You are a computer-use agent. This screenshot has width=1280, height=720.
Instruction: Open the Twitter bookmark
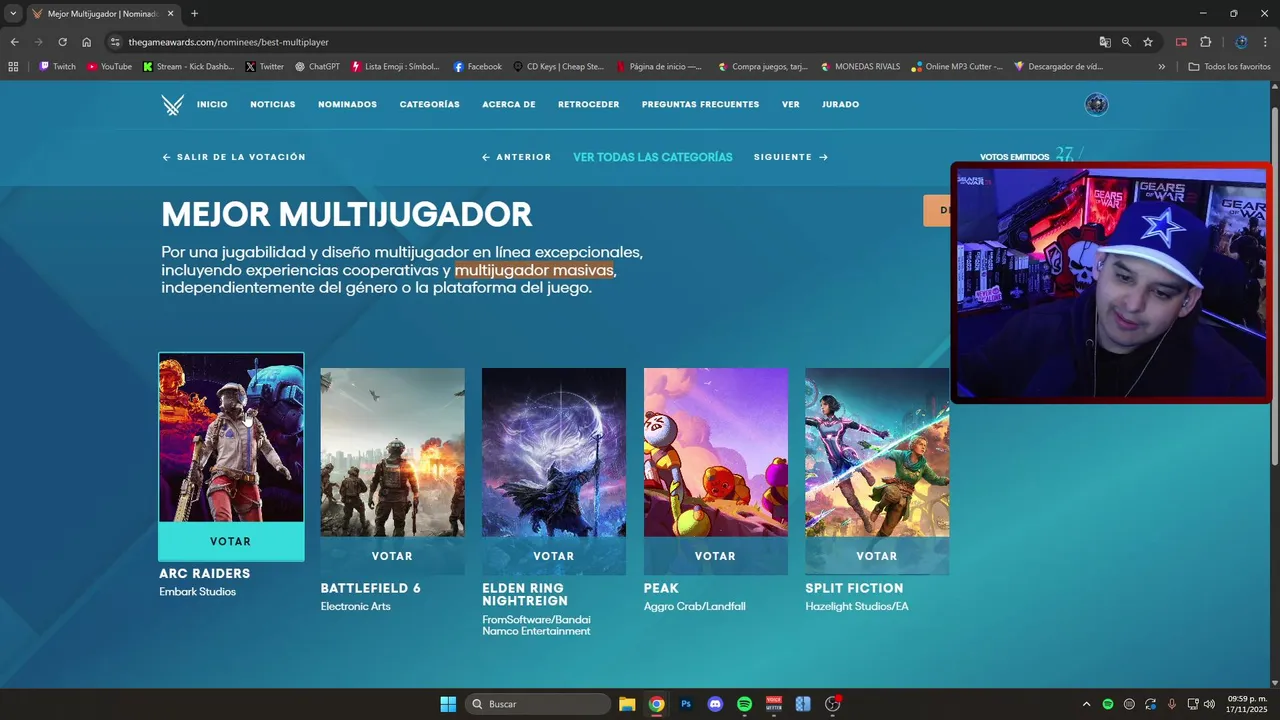264,67
